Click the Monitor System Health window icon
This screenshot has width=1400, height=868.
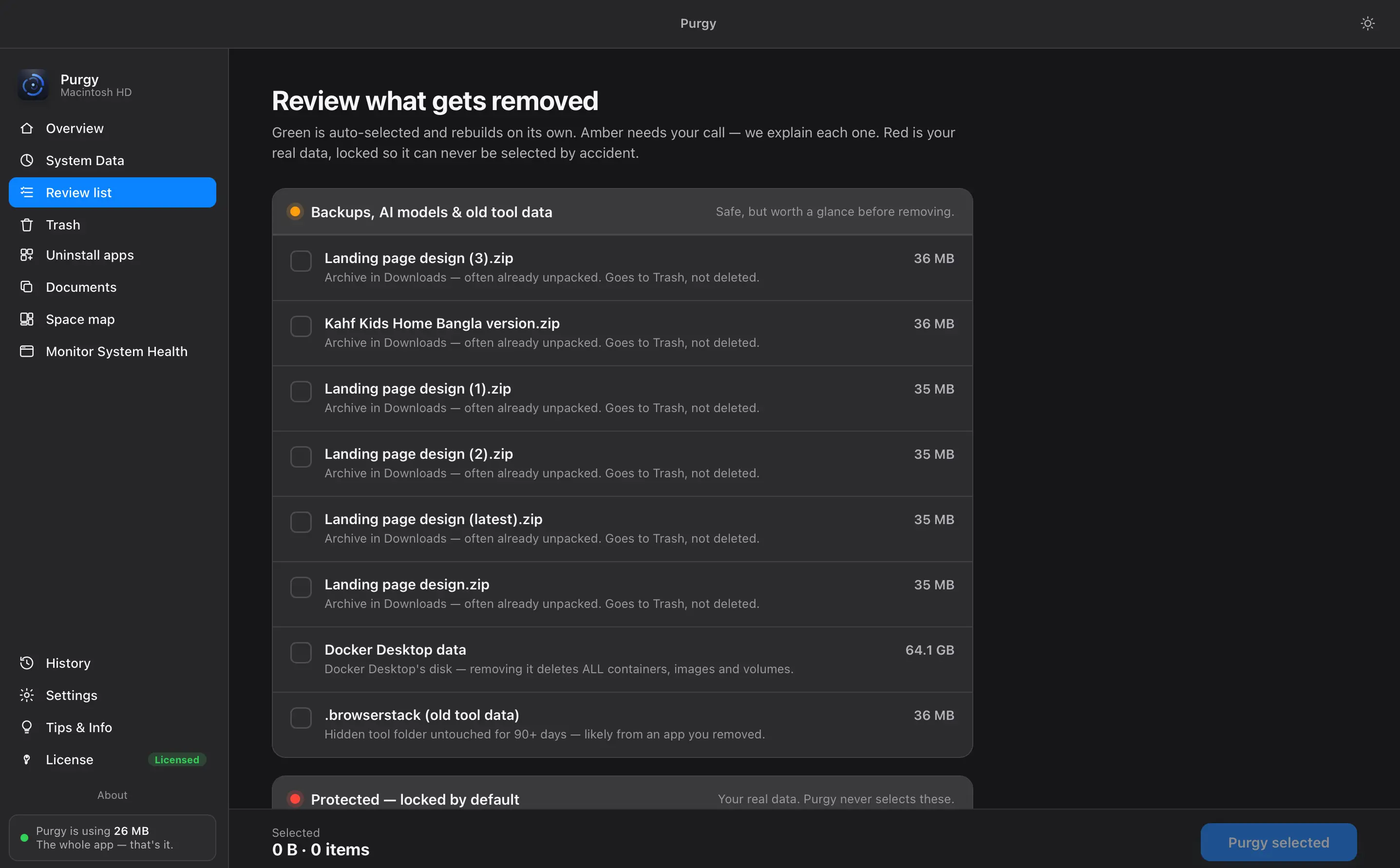(26, 351)
